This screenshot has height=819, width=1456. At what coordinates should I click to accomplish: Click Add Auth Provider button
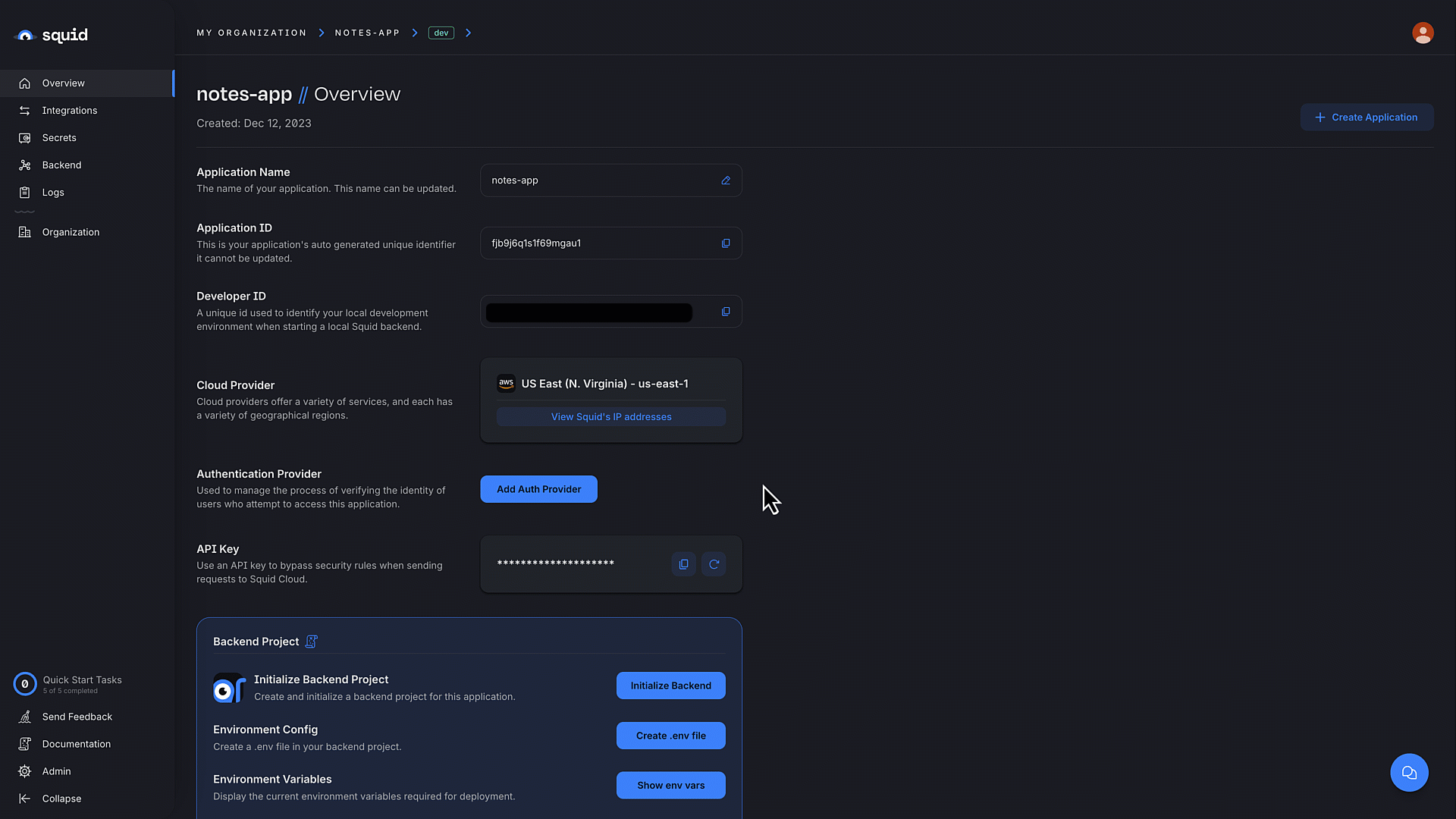pos(539,489)
